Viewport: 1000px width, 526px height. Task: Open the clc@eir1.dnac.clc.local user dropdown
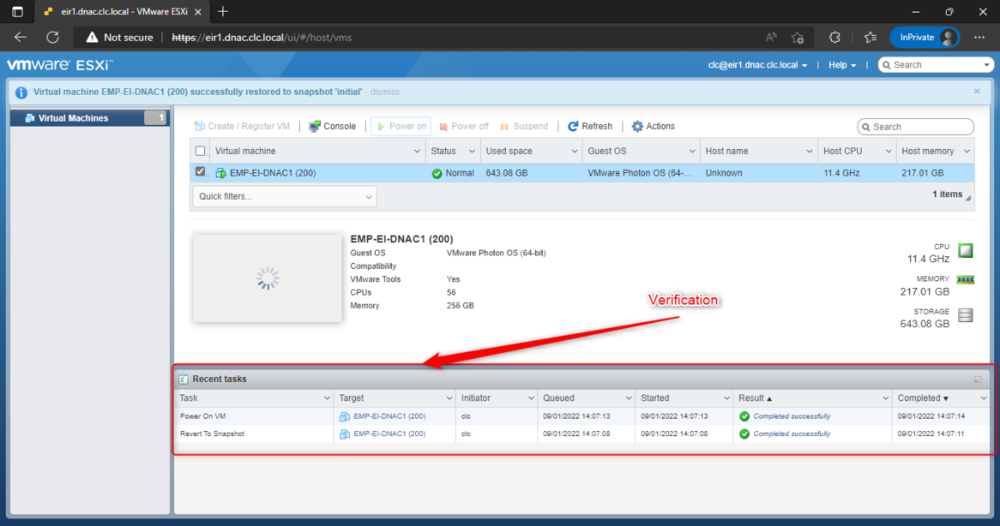point(758,65)
